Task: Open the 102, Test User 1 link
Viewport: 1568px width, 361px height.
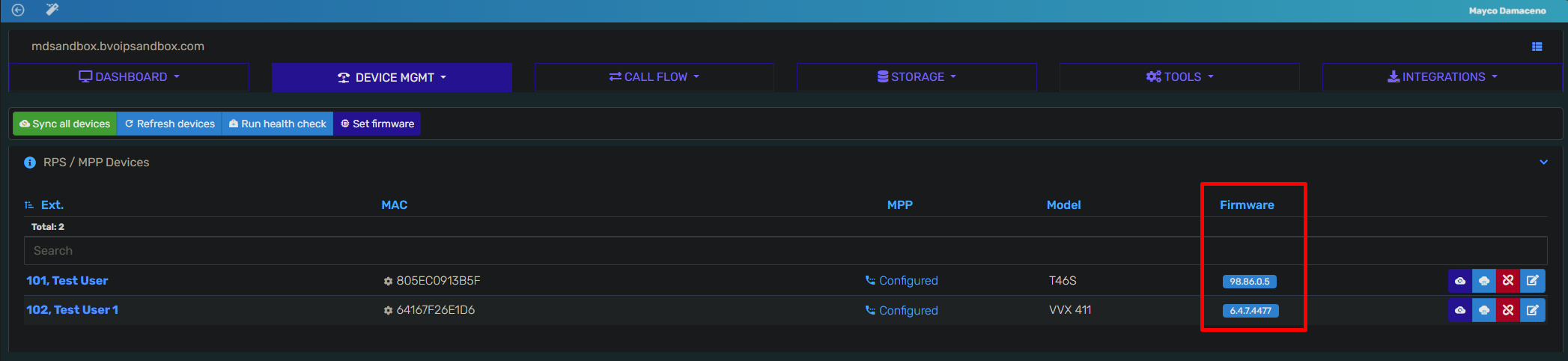Action: click(x=73, y=310)
